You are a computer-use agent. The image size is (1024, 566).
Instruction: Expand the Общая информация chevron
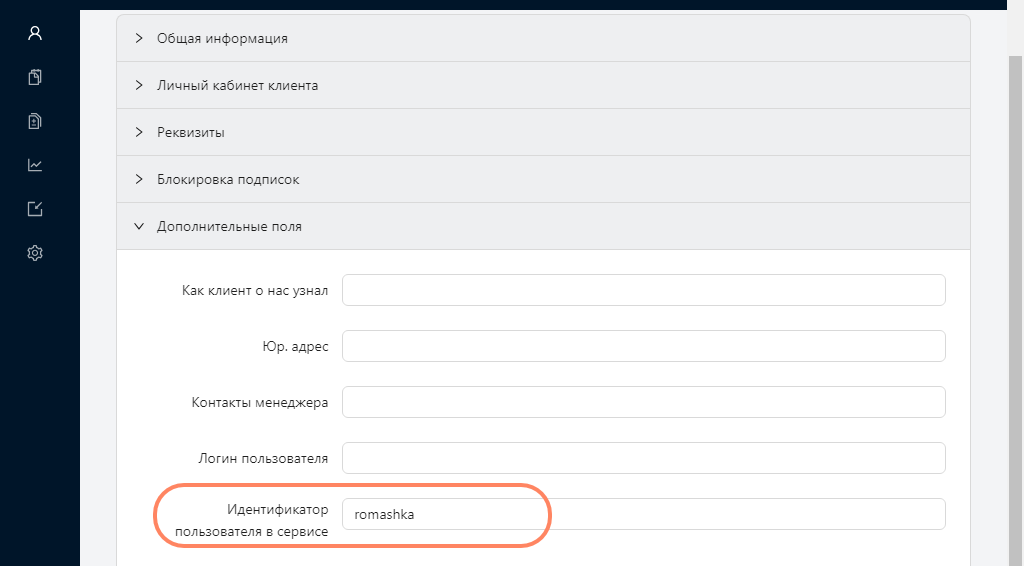coord(138,39)
